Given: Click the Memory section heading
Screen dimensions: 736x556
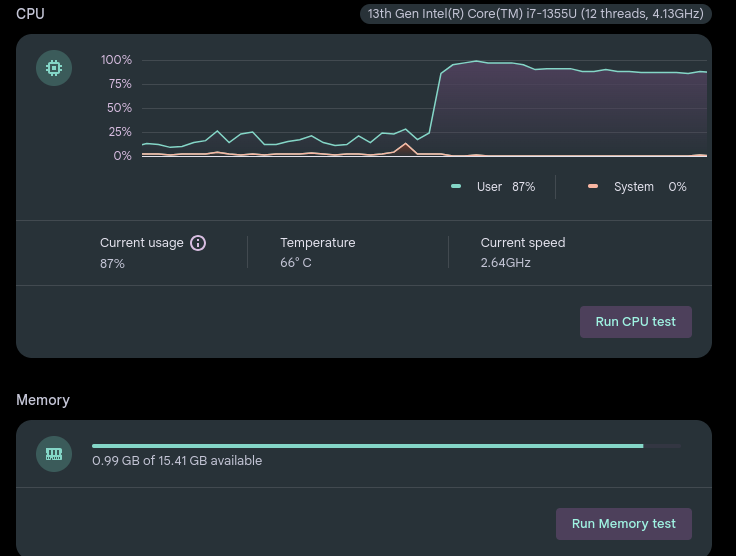Looking at the screenshot, I should 43,400.
